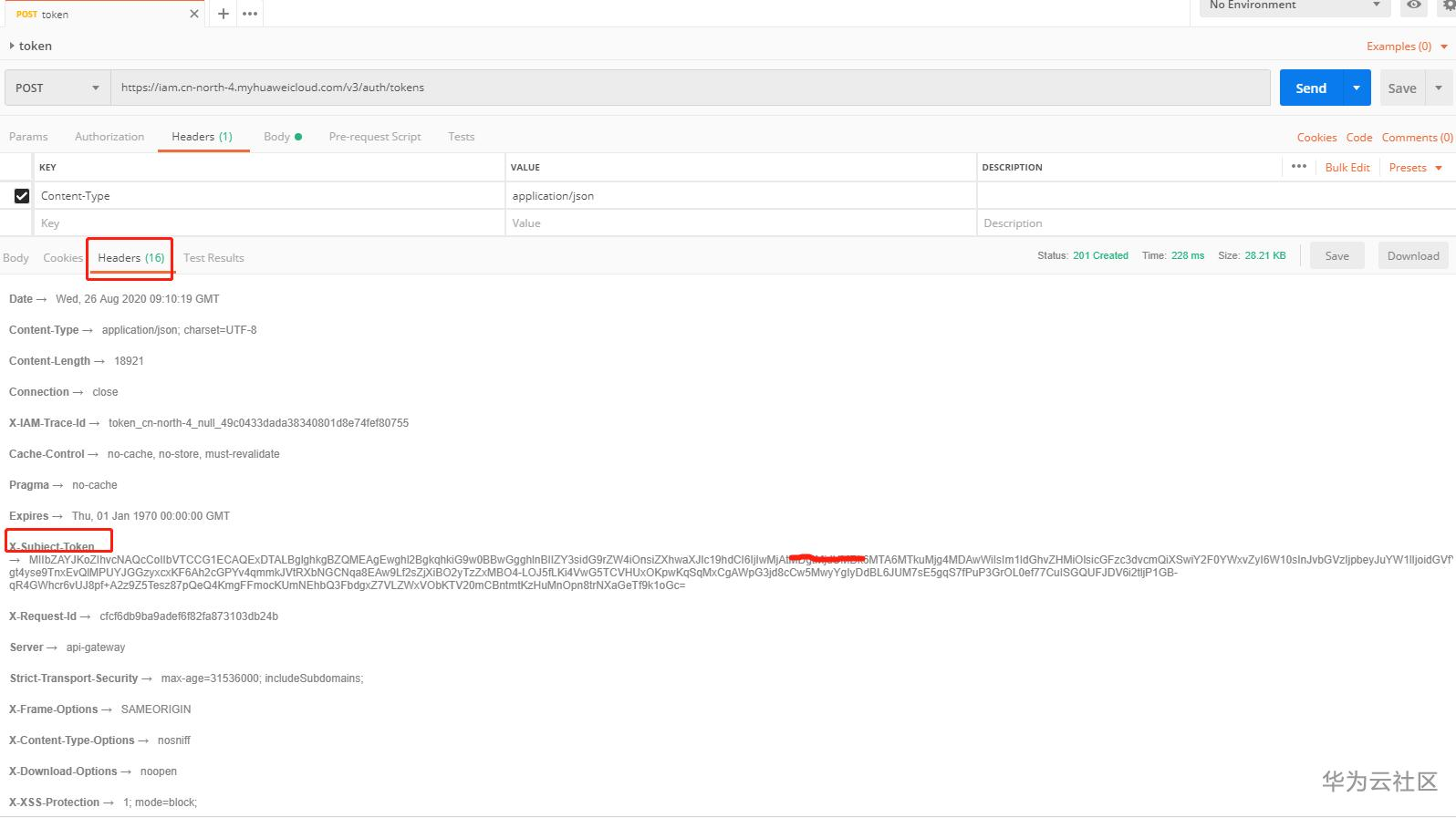This screenshot has height=818, width=1456.
Task: Click the Connection value 'close'
Action: click(x=105, y=392)
